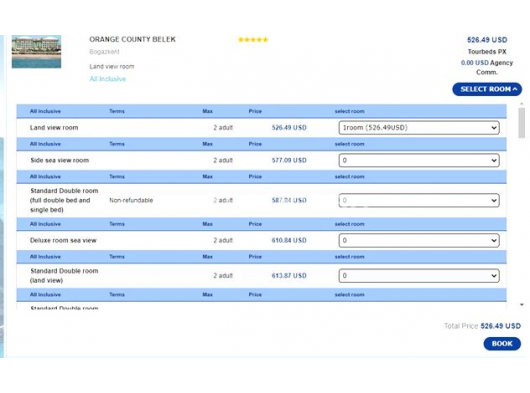Click the Land view room row name
Image resolution: width=530 pixels, height=393 pixels.
(54, 128)
